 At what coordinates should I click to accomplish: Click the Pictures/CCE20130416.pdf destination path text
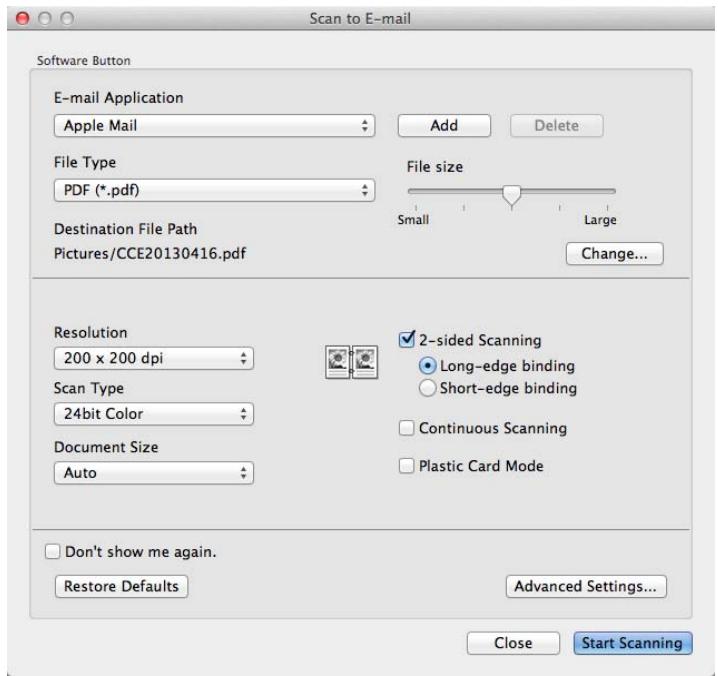pos(150,254)
